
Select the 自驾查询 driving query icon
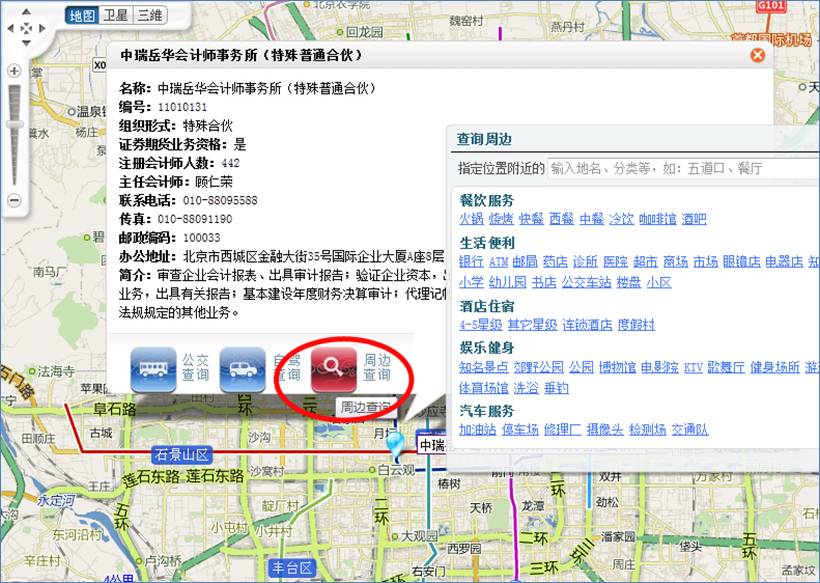point(240,367)
